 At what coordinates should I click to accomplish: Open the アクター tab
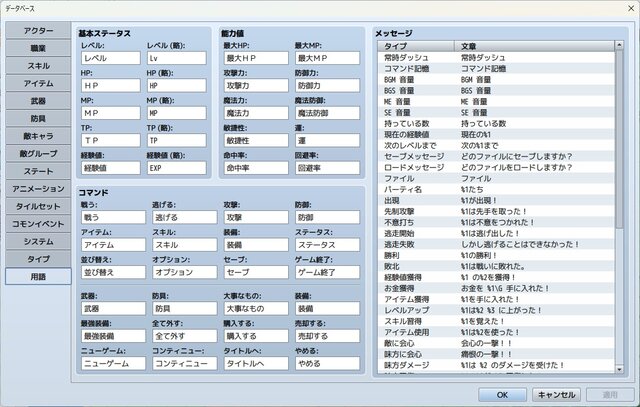38,31
